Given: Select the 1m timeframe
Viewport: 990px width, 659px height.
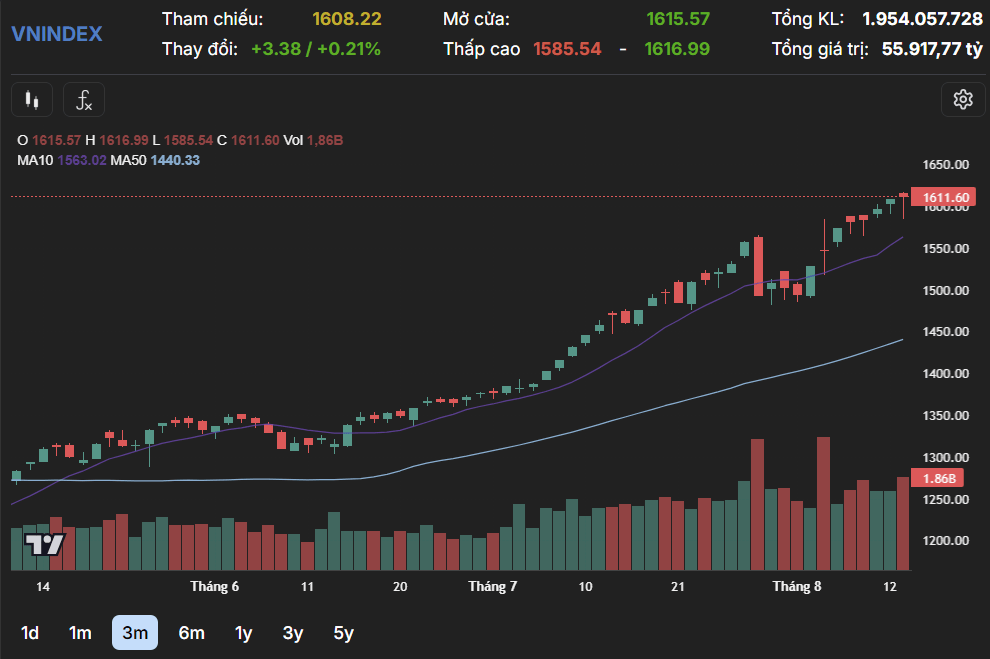Looking at the screenshot, I should coord(80,632).
